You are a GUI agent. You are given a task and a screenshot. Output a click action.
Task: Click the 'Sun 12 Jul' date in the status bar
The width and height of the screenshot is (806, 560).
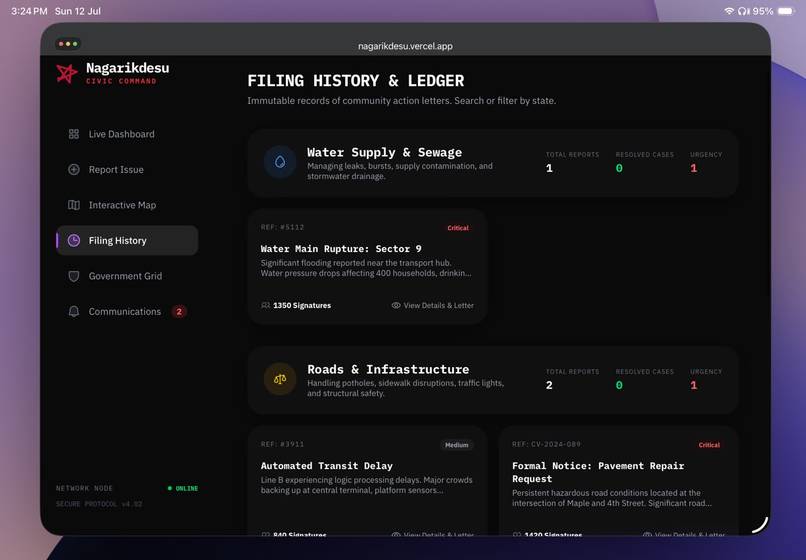(78, 11)
